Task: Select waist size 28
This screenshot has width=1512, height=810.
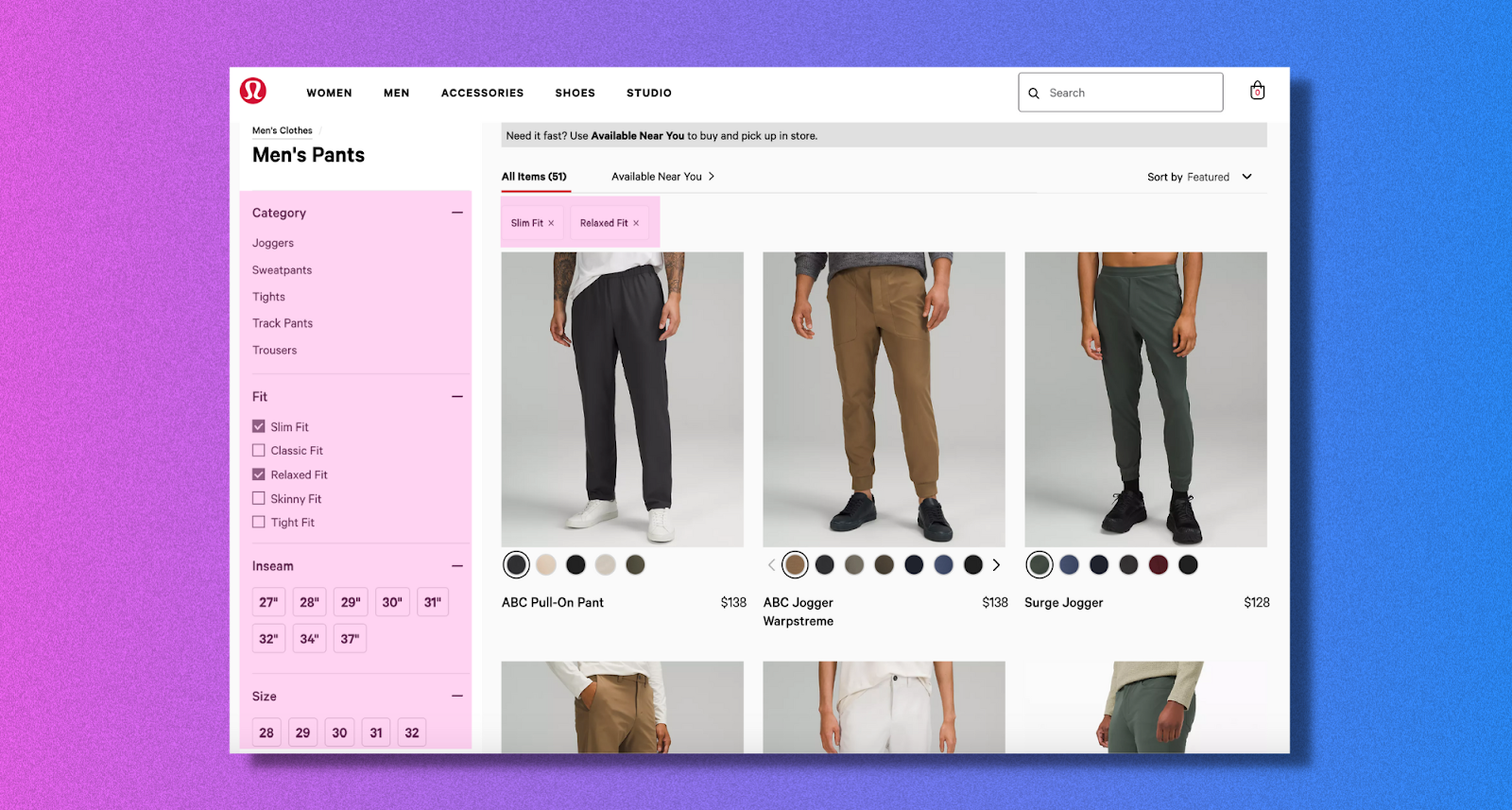Action: click(x=266, y=732)
